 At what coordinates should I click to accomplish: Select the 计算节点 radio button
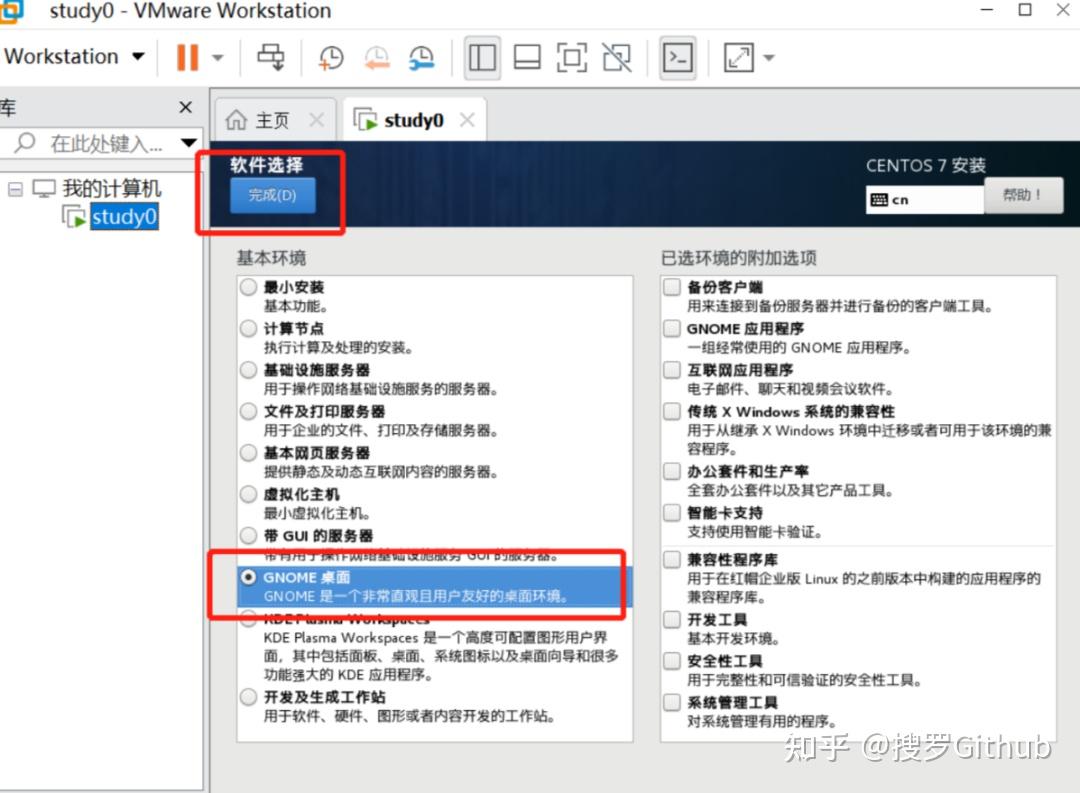249,328
